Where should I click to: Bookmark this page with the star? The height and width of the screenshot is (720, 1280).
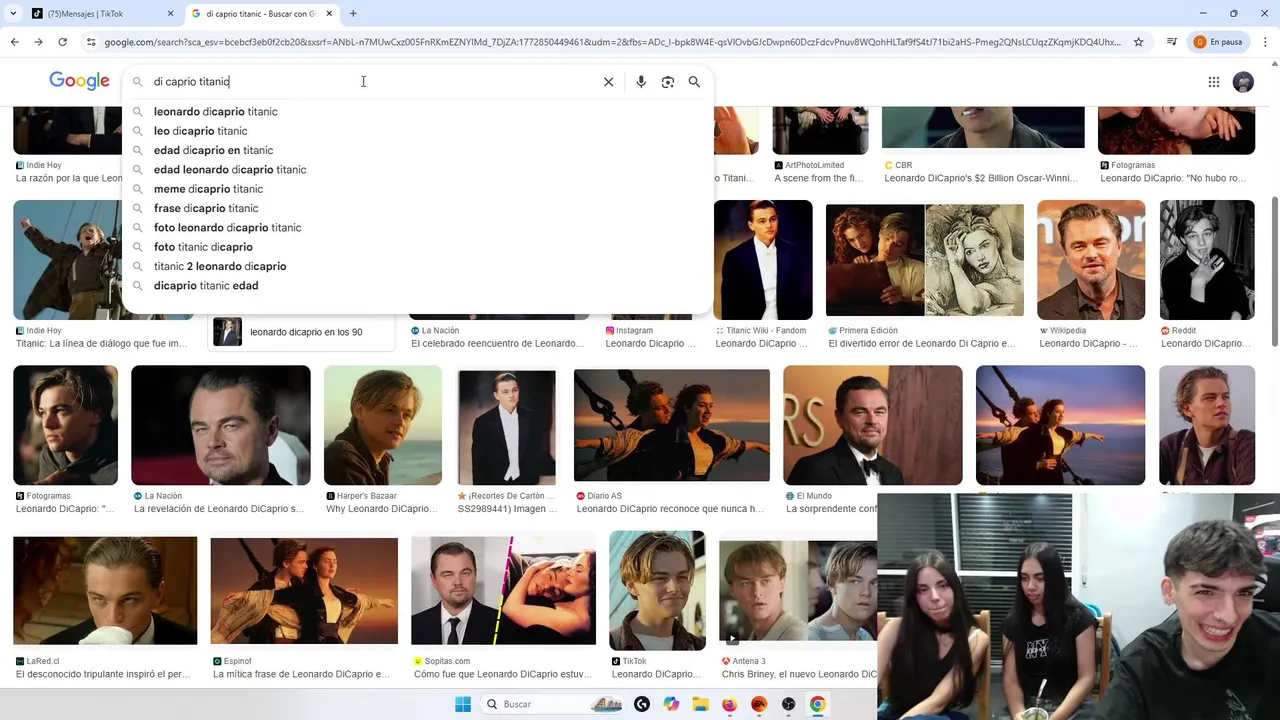[x=1138, y=42]
